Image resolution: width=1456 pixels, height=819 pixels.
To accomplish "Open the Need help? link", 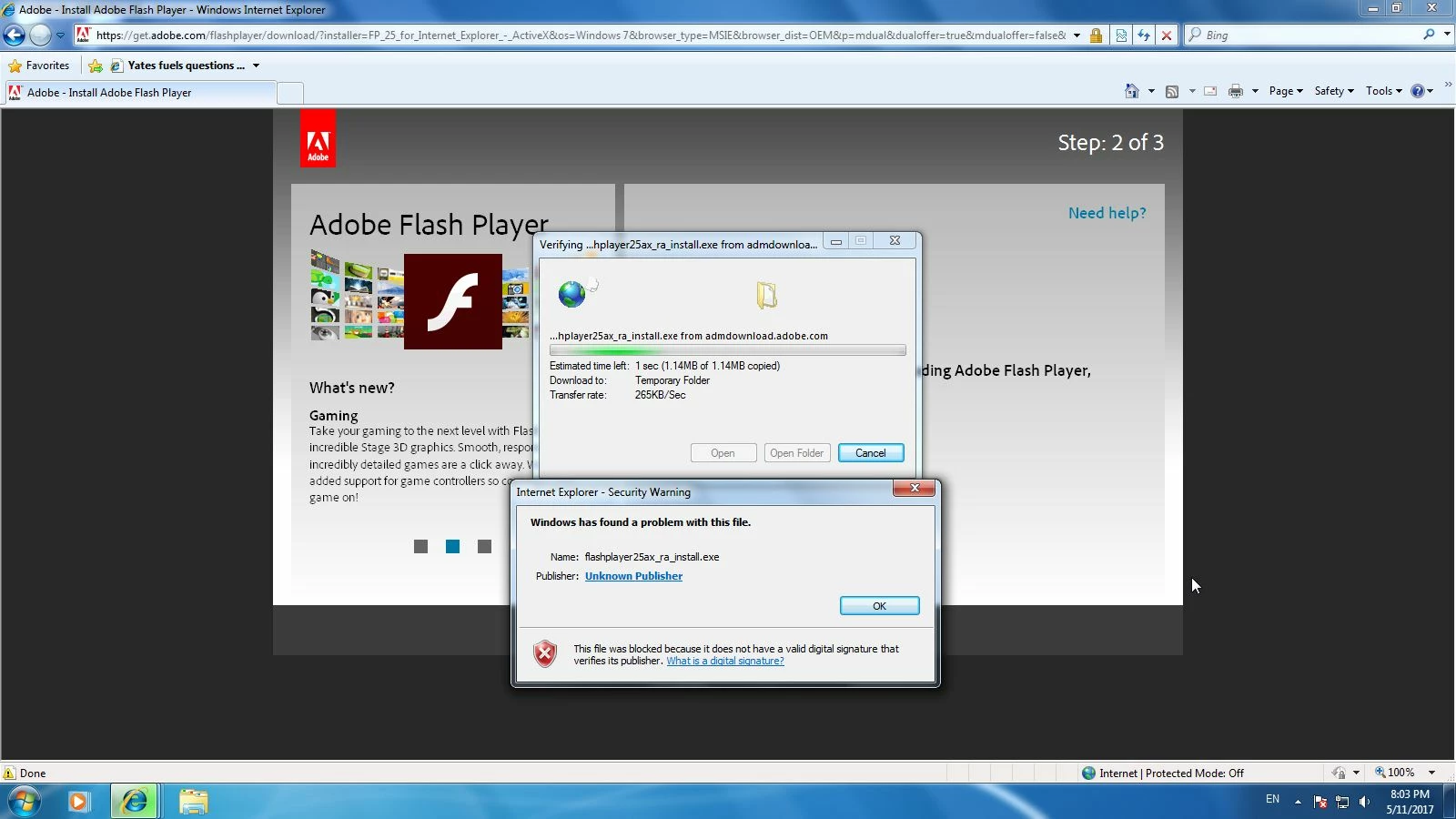I will pyautogui.click(x=1107, y=213).
